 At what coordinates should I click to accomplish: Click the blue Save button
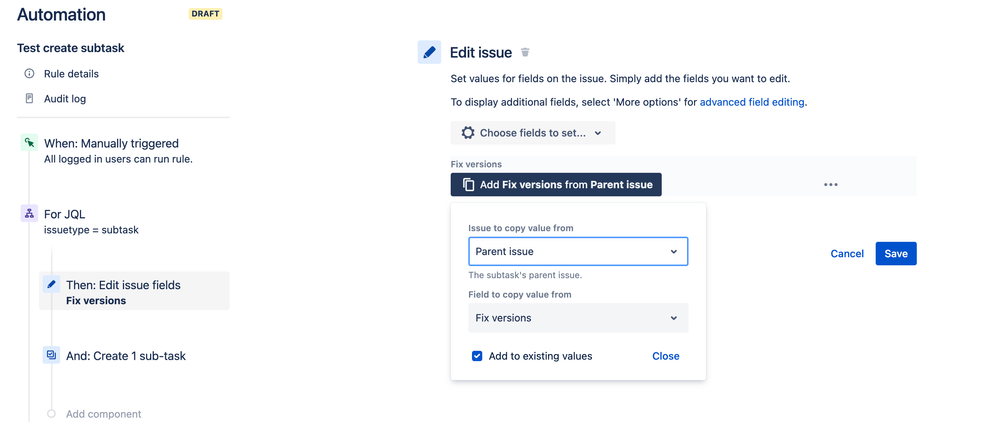(x=895, y=254)
